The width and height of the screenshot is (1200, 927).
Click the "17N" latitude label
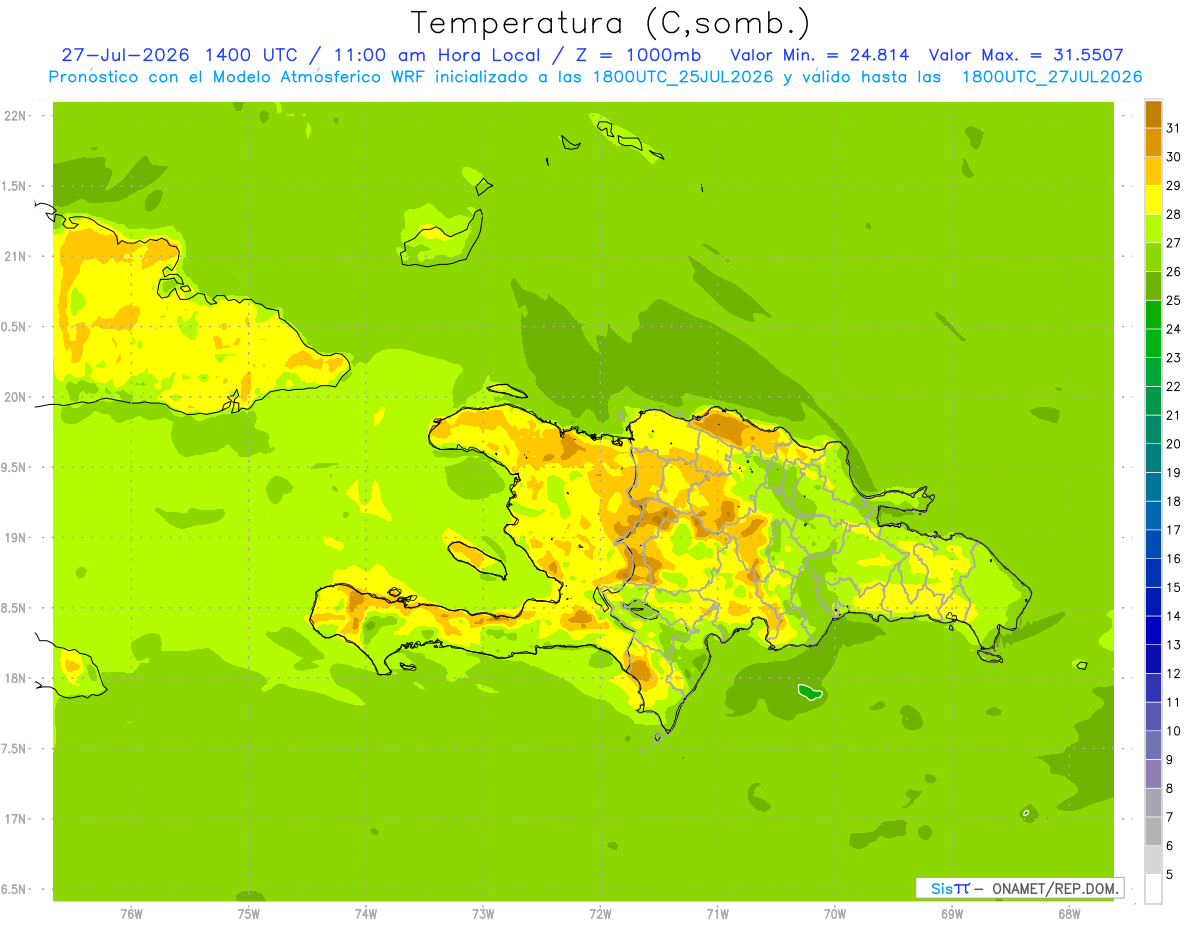coord(17,819)
